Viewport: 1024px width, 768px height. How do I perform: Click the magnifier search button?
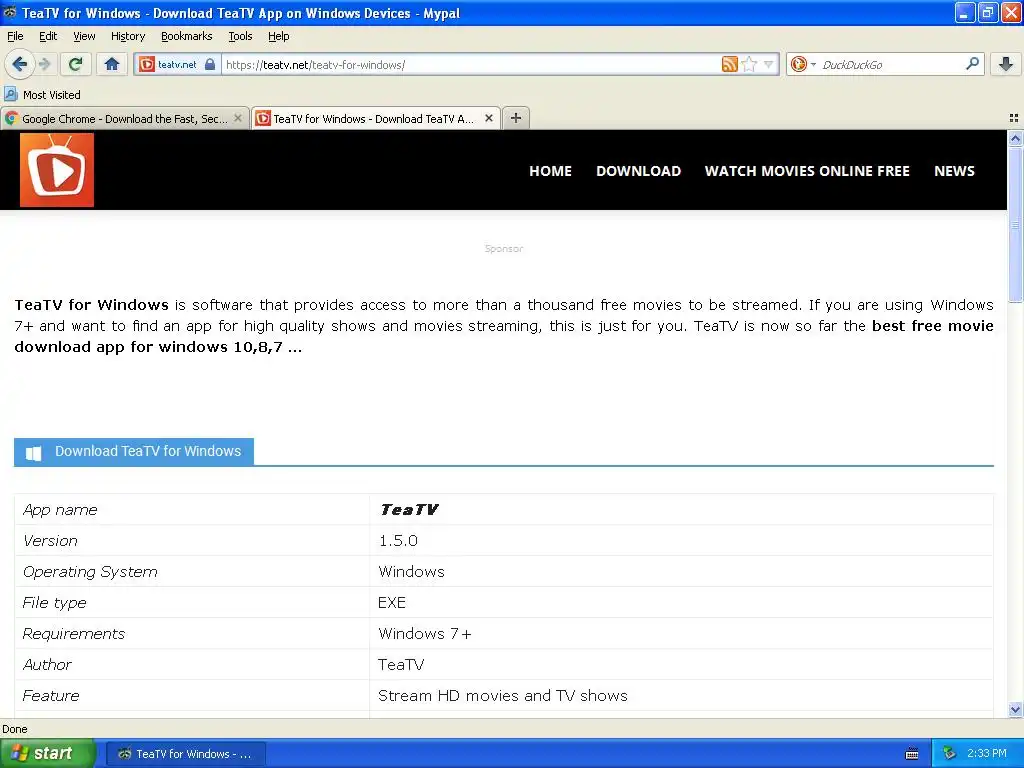[972, 63]
